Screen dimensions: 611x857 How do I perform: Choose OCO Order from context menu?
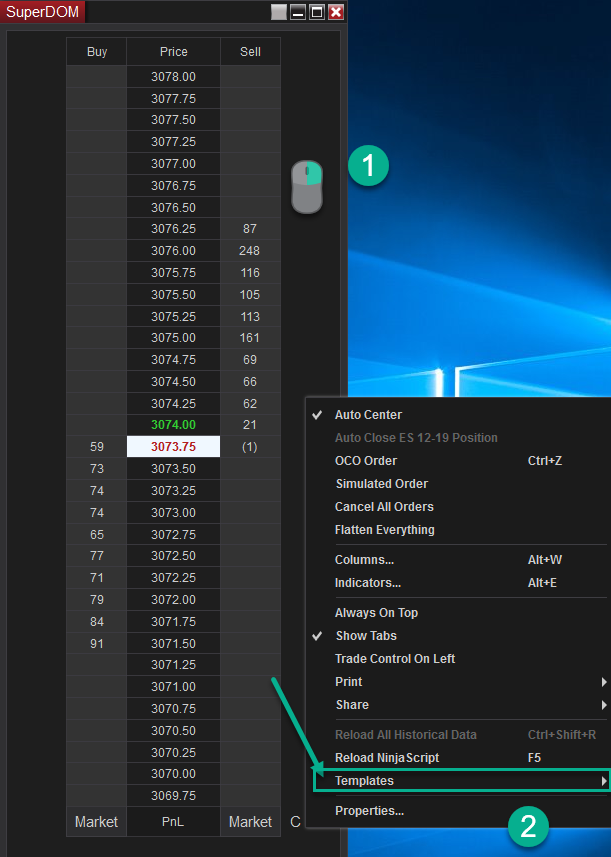coord(458,461)
